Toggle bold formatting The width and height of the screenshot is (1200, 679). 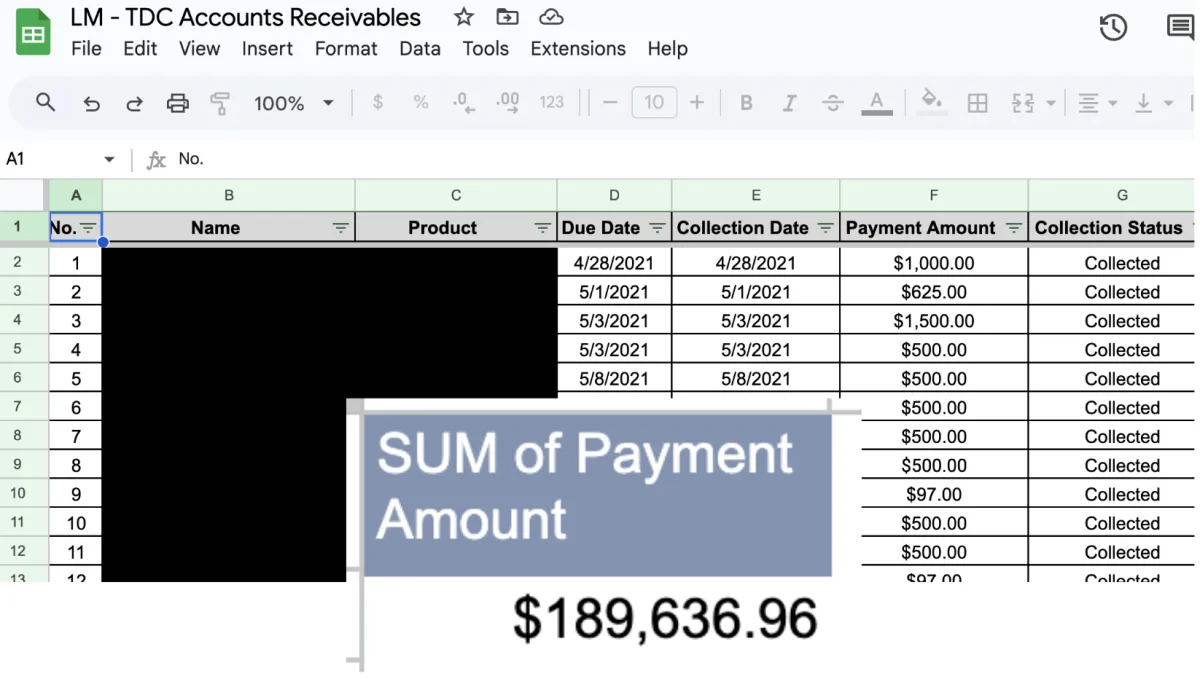(746, 102)
